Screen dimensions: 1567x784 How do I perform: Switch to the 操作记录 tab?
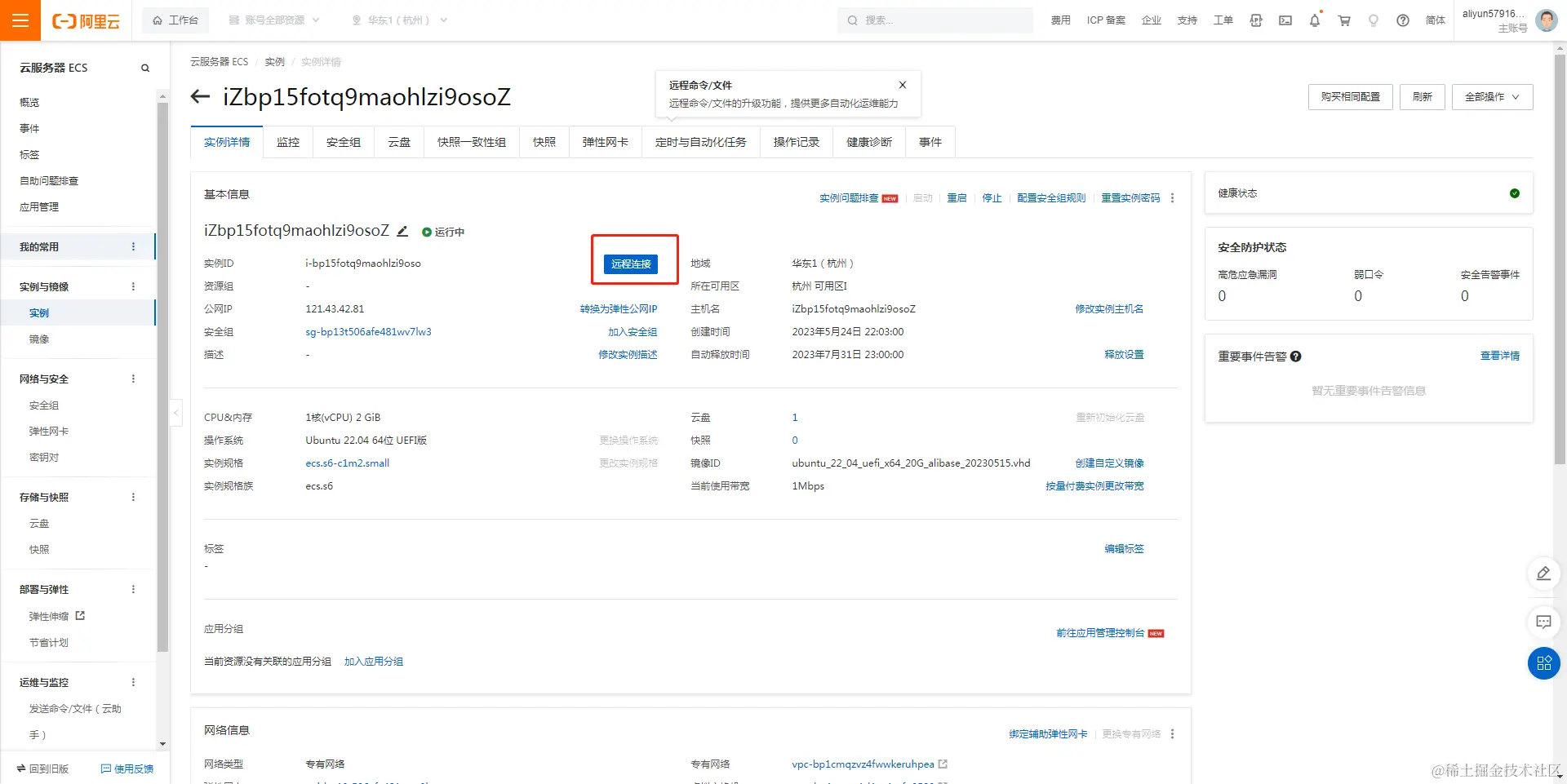coord(797,143)
